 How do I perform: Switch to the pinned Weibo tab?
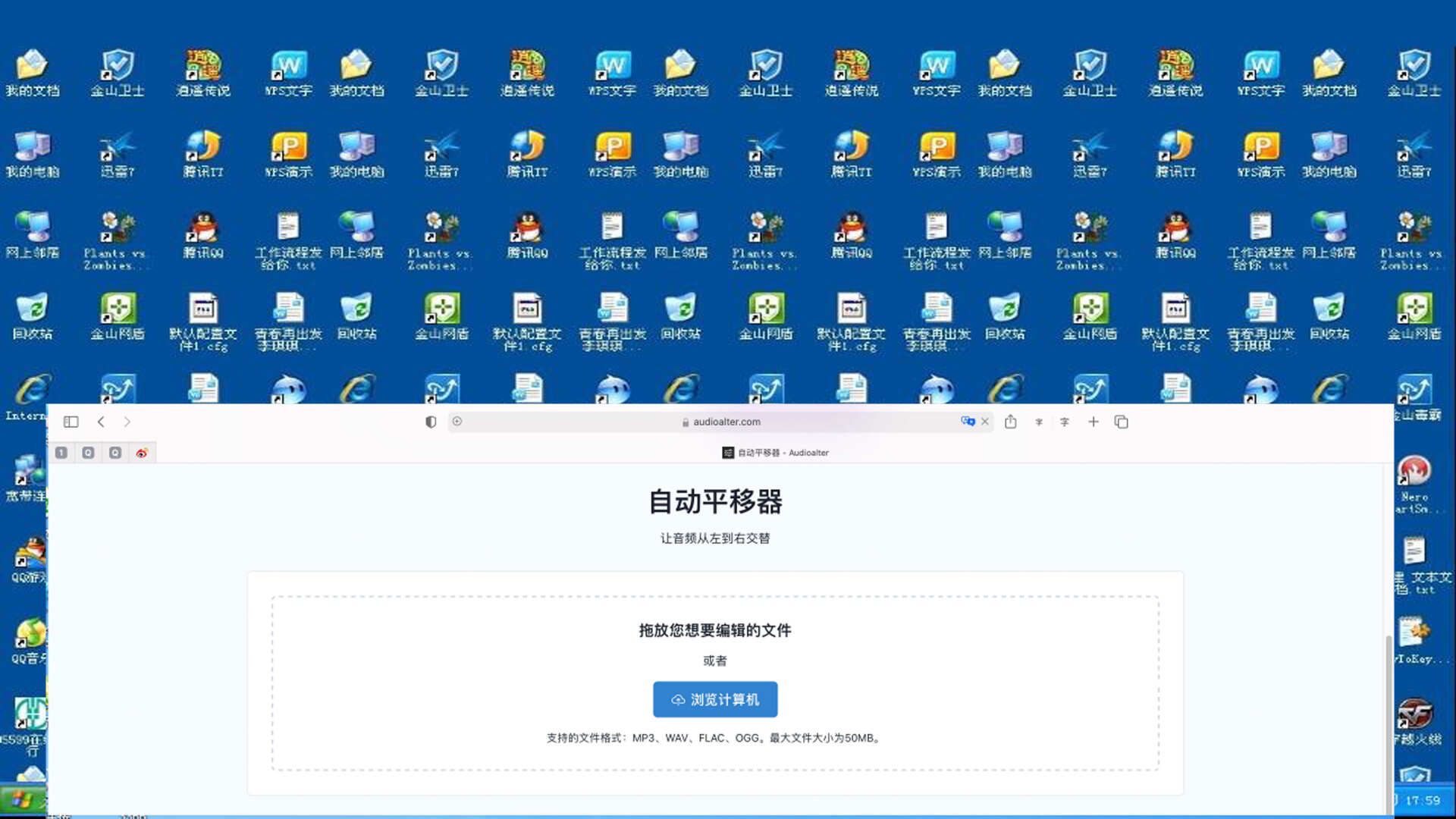click(142, 453)
